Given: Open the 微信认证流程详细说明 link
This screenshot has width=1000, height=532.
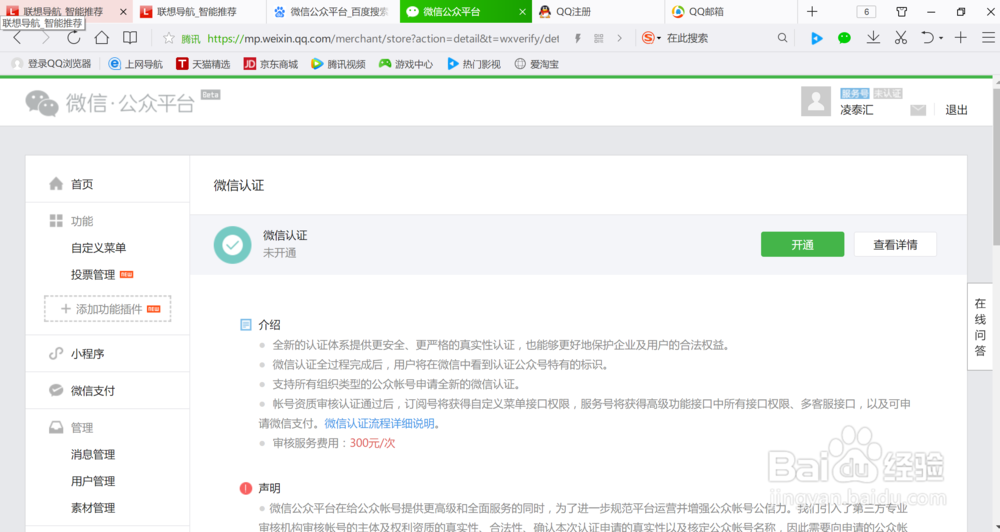Looking at the screenshot, I should click(x=379, y=424).
